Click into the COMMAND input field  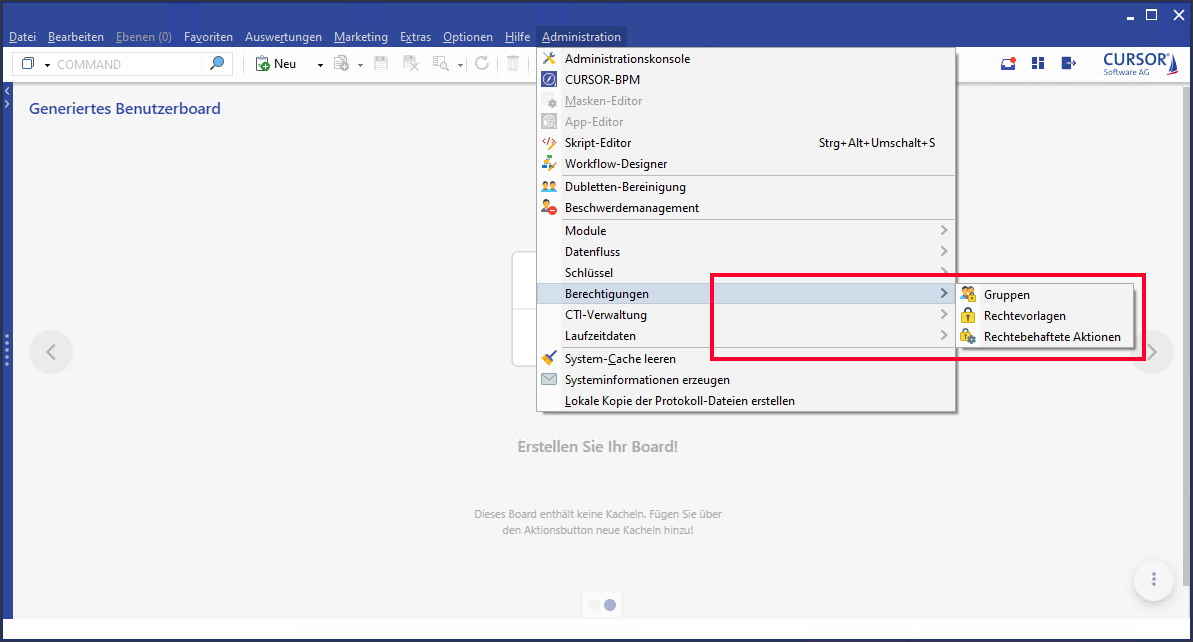click(x=125, y=64)
